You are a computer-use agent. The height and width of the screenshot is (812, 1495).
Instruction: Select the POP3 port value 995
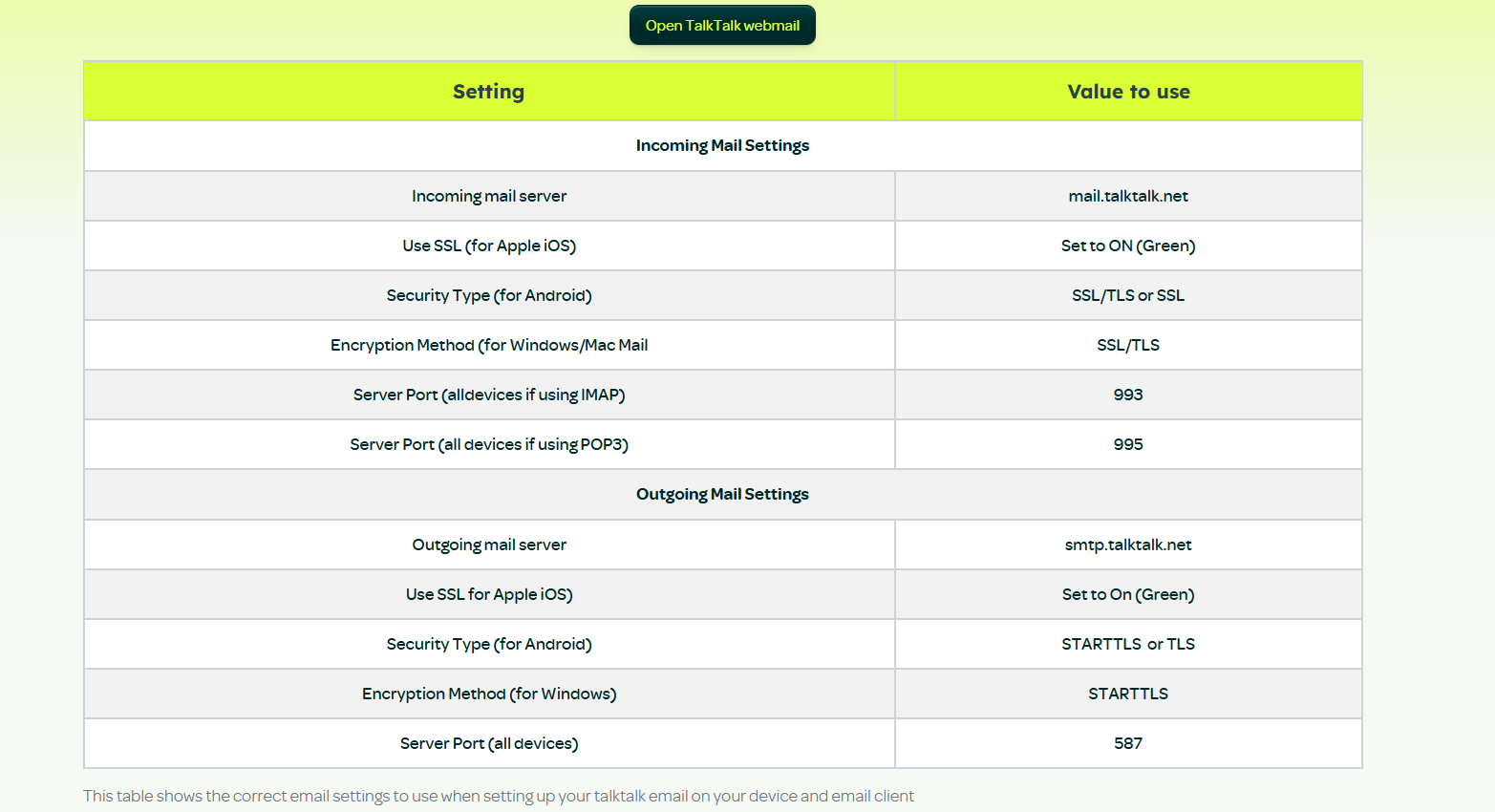1128,444
